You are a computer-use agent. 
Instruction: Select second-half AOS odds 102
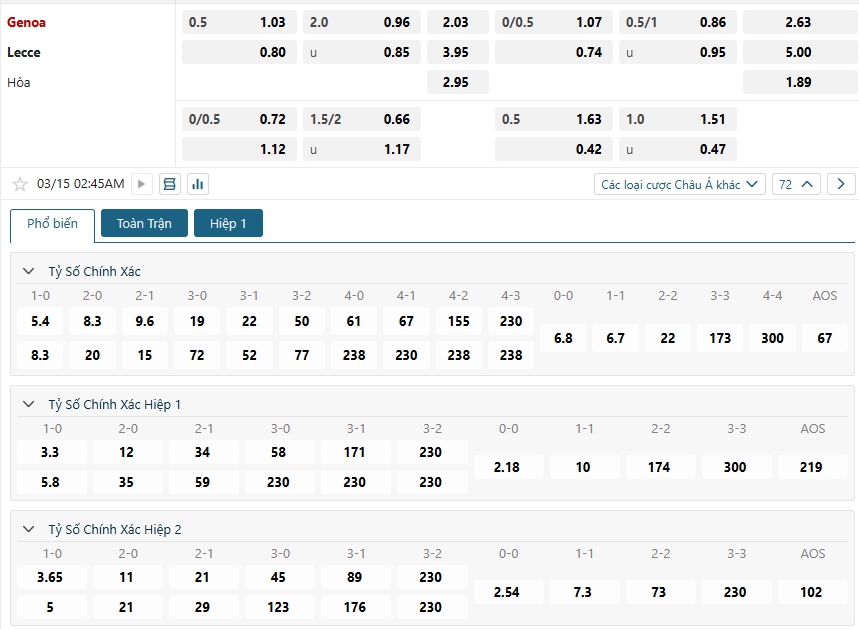click(811, 592)
